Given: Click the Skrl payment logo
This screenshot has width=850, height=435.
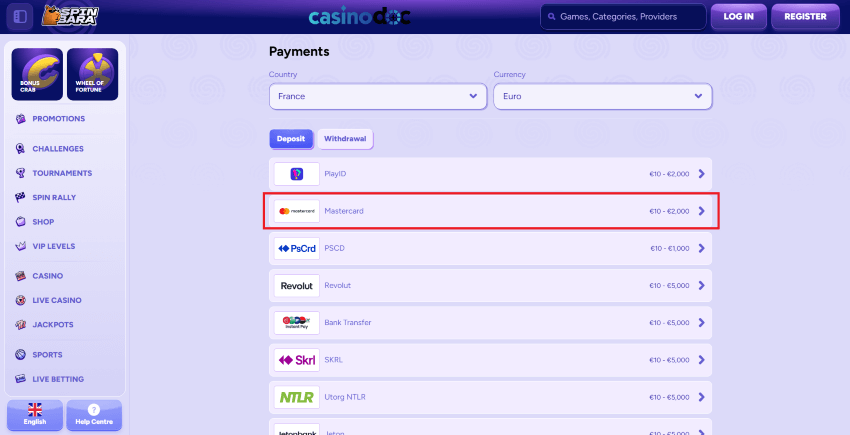Looking at the screenshot, I should (x=297, y=360).
